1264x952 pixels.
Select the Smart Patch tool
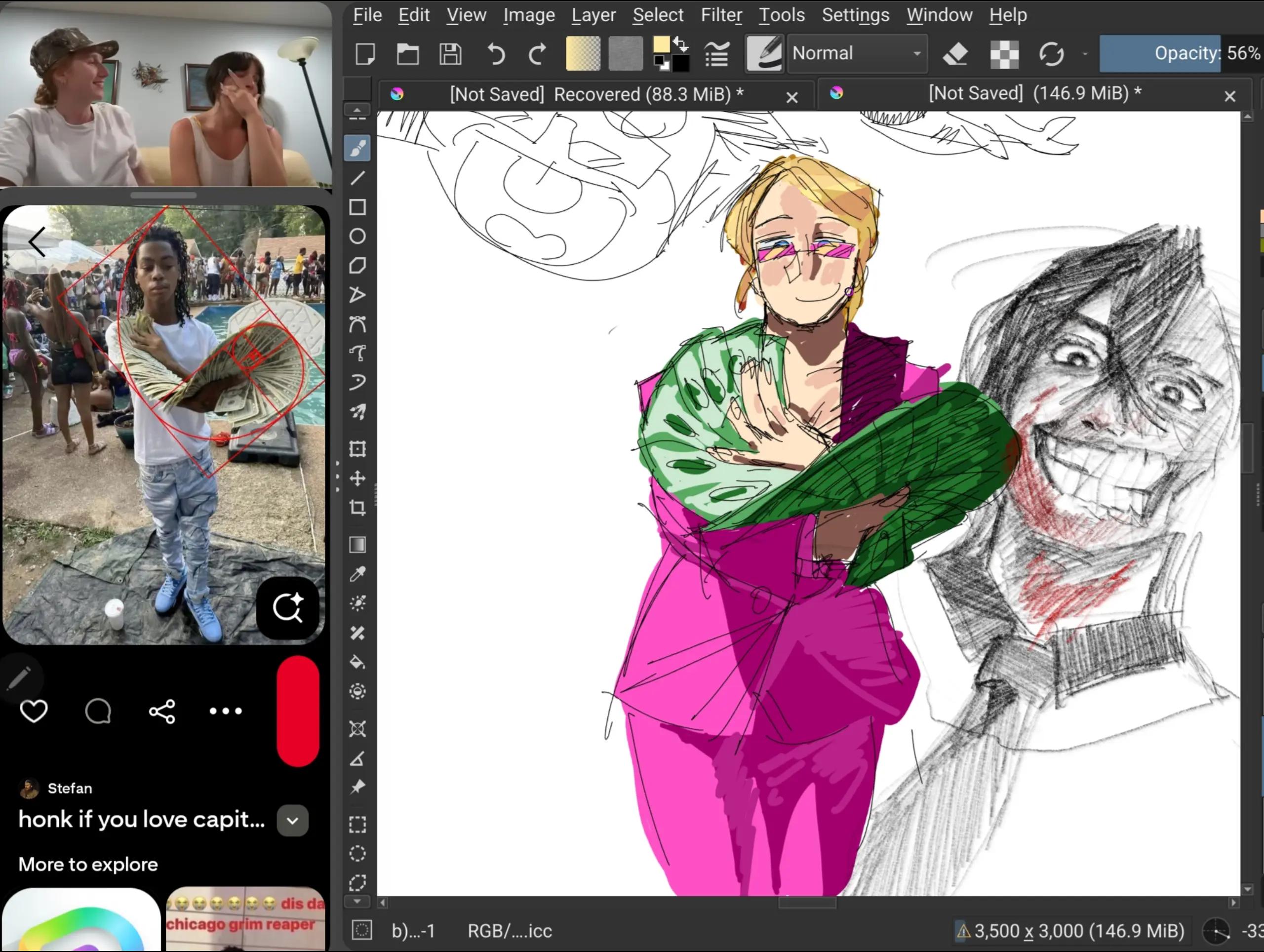coord(357,633)
